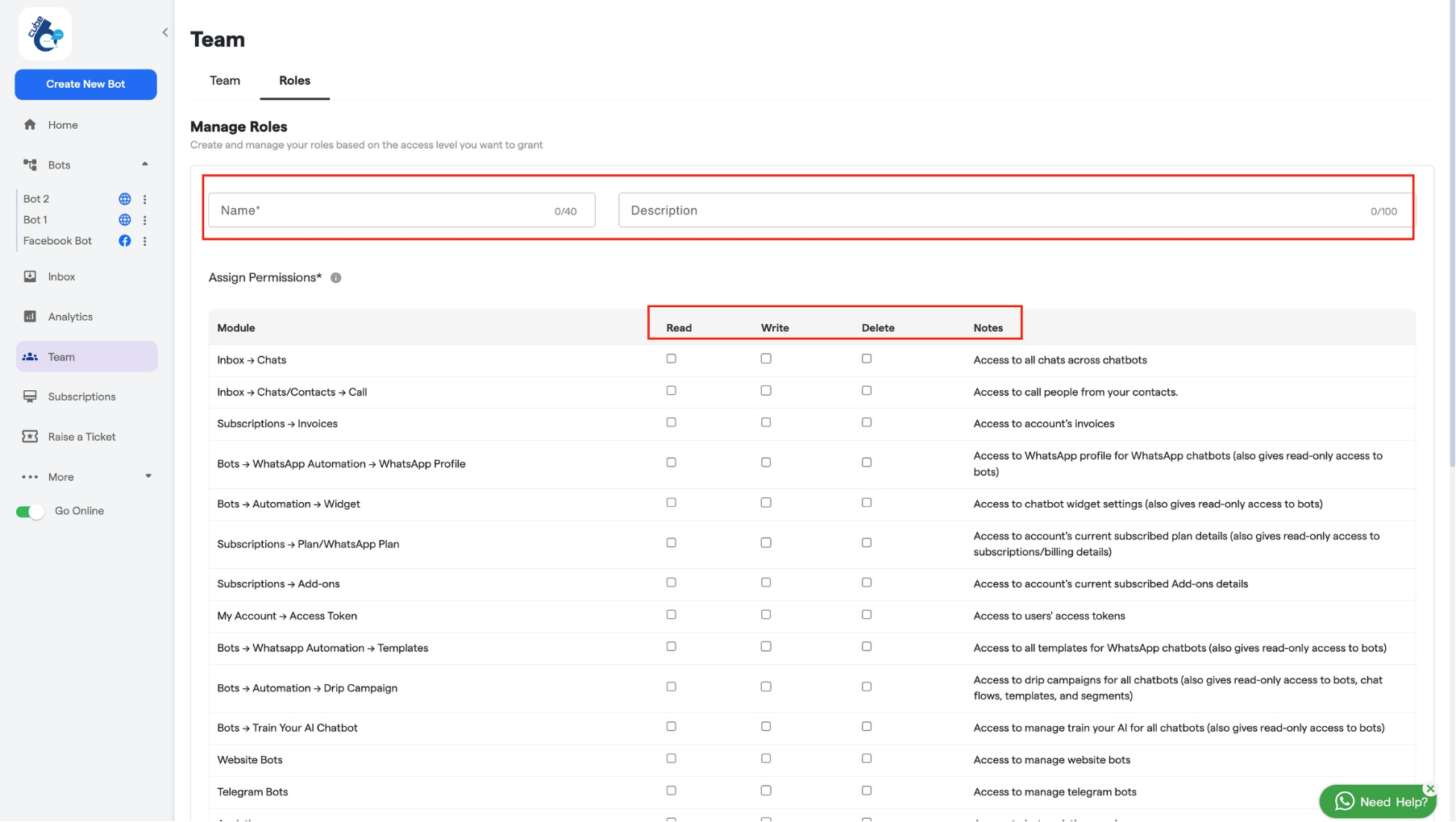Click the Home house icon

pos(30,125)
